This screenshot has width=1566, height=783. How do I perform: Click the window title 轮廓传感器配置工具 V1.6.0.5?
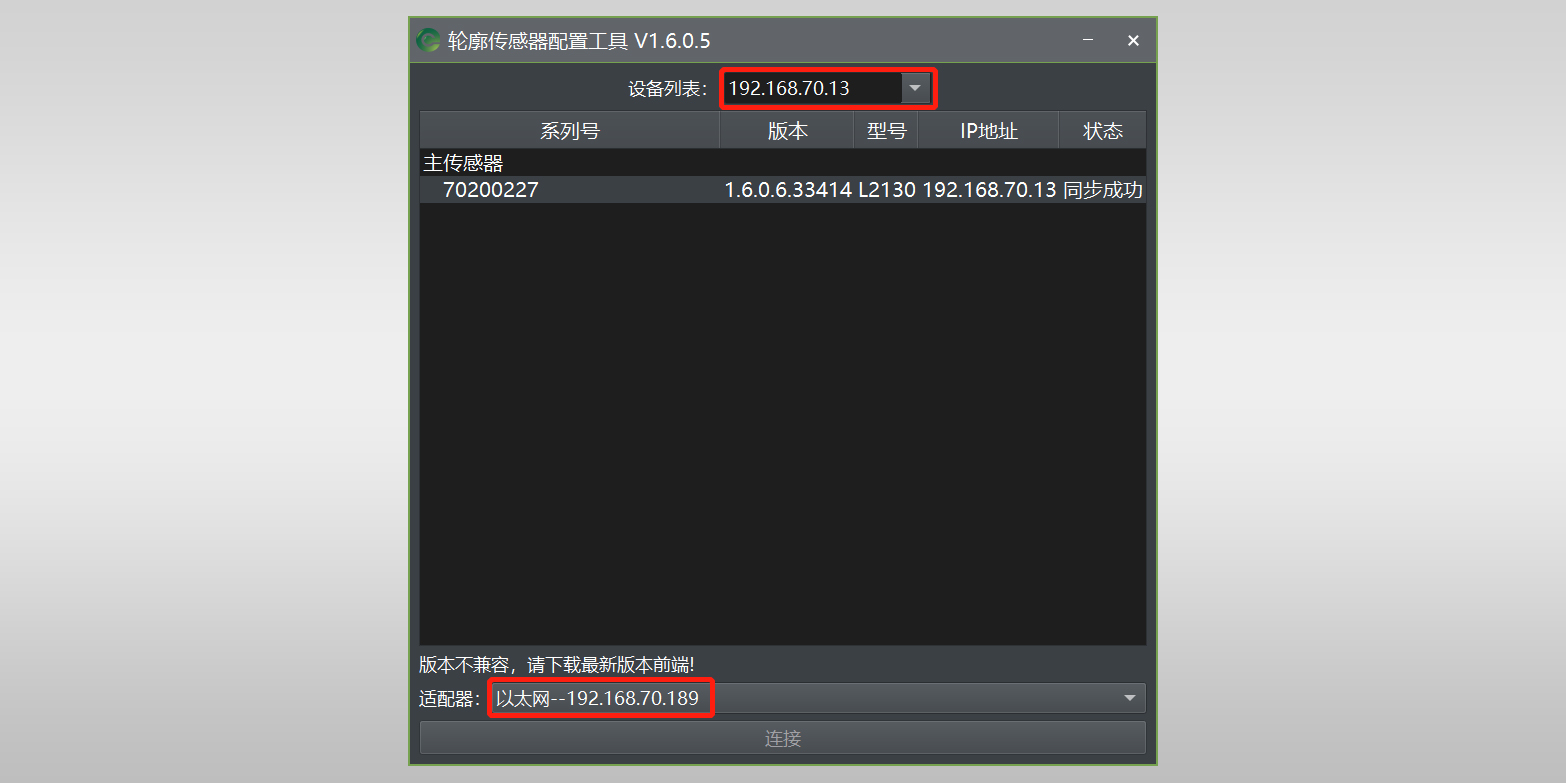[x=579, y=41]
